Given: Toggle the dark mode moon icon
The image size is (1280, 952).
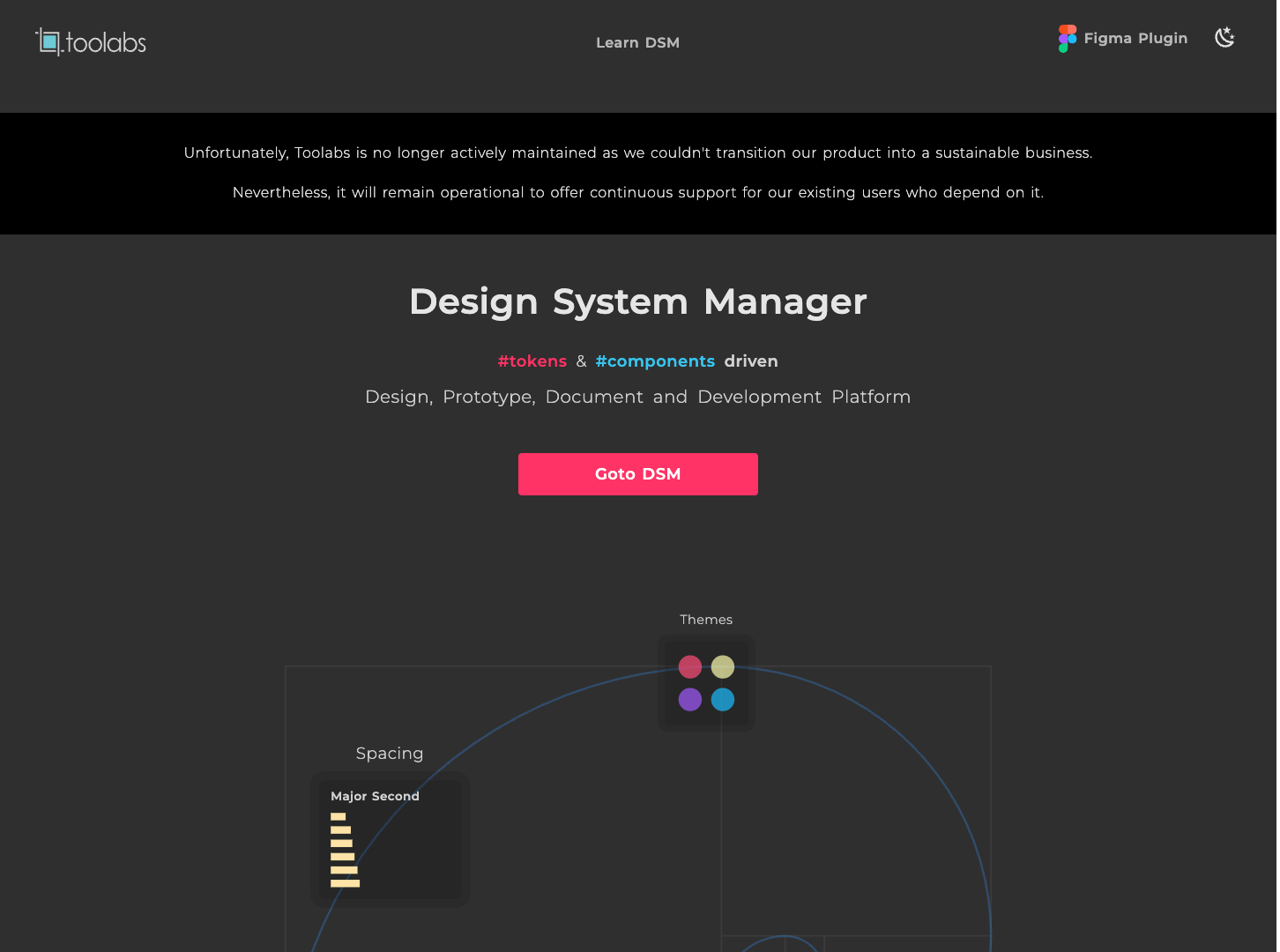Looking at the screenshot, I should 1224,38.
